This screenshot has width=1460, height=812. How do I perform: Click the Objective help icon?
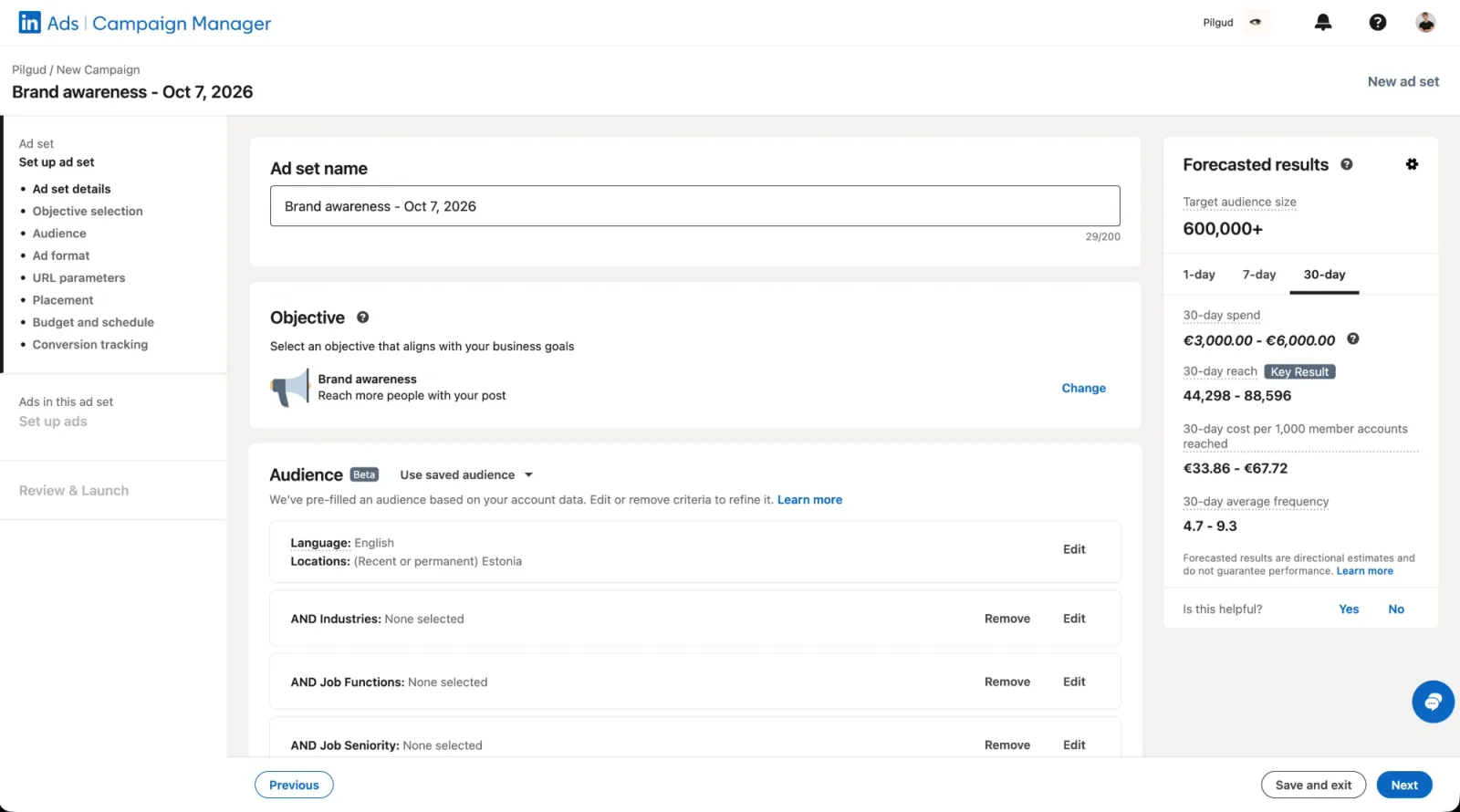pos(363,318)
